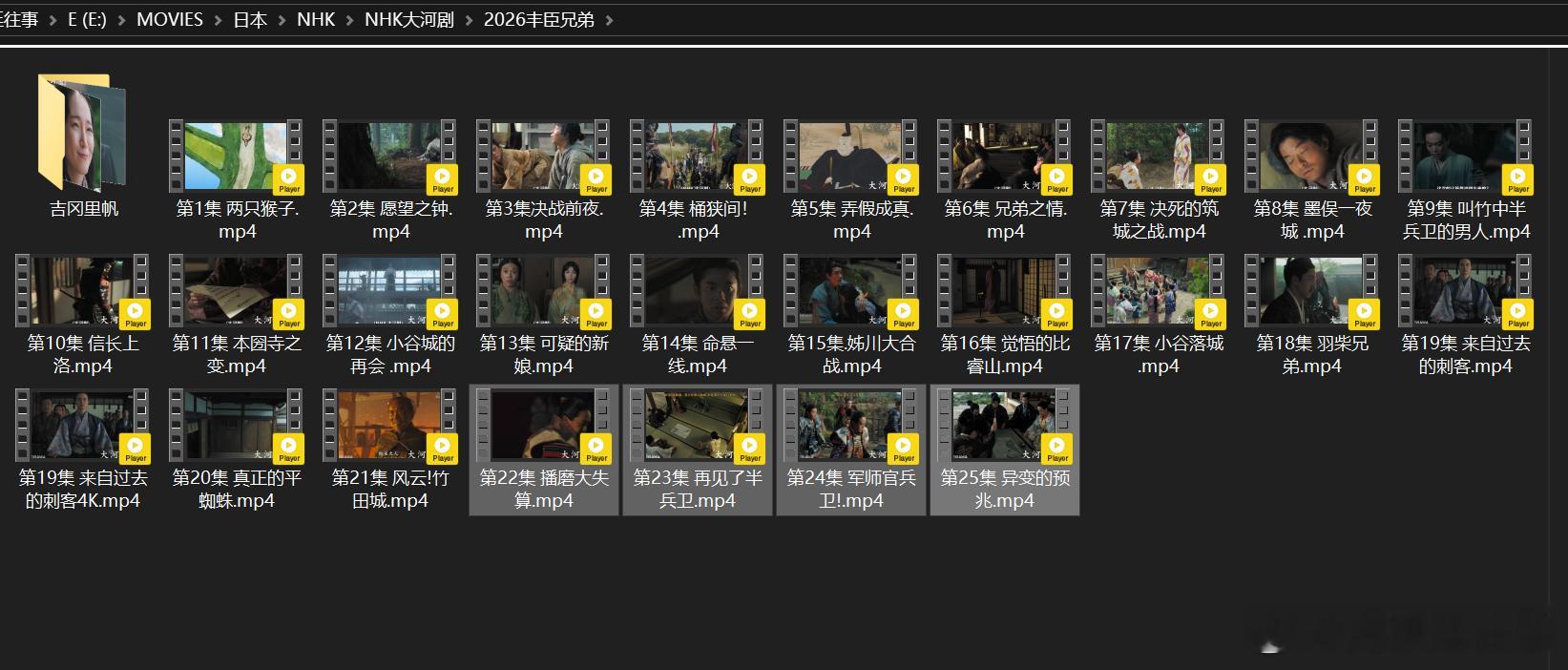The height and width of the screenshot is (670, 1568).
Task: Select video 第16集 觉悟的比睿山.mp4 thumbnail
Action: pos(1004,291)
